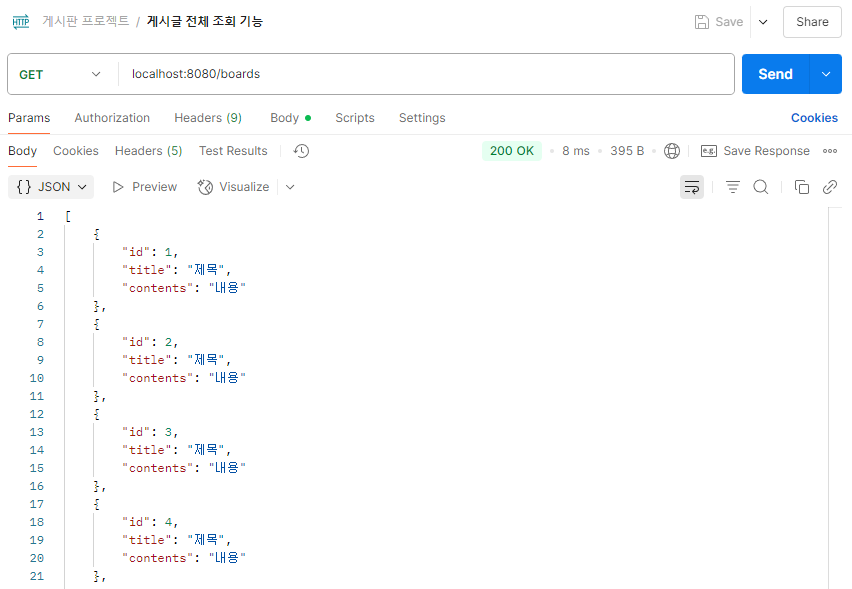
Task: Copy the response body to clipboard
Action: tap(801, 187)
